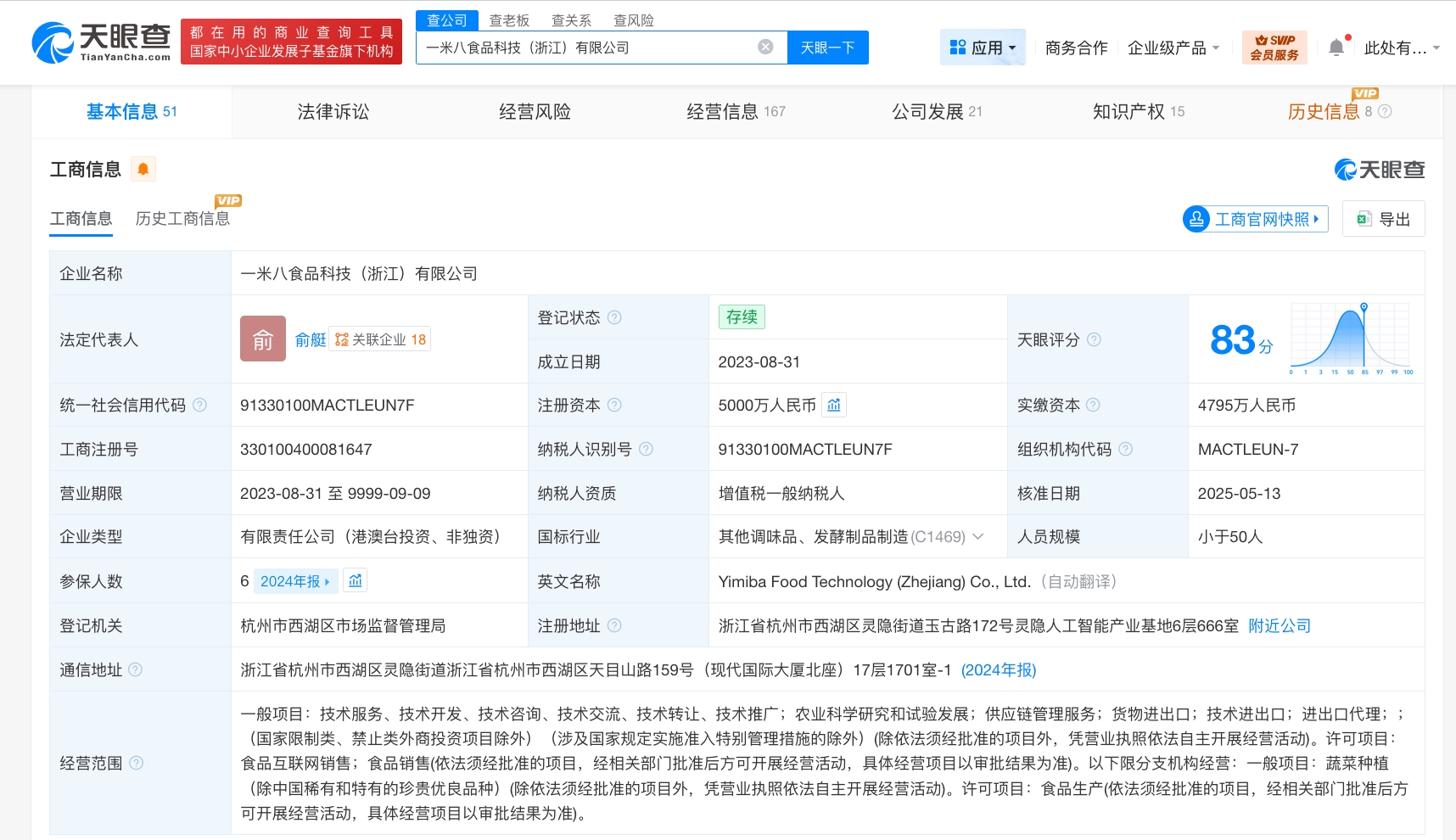
Task: Click the orange alert bell beside 工商信息
Action: click(x=143, y=170)
